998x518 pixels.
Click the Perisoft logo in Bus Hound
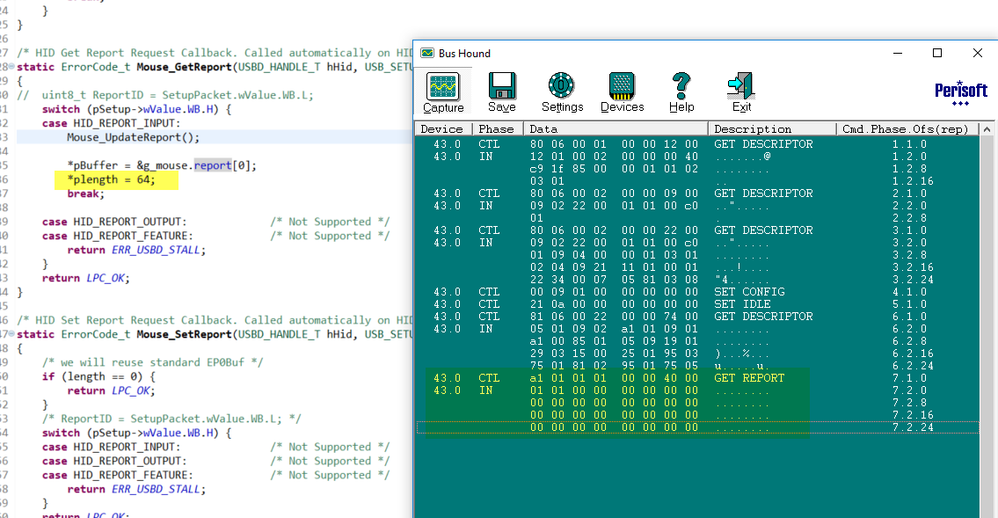click(960, 94)
